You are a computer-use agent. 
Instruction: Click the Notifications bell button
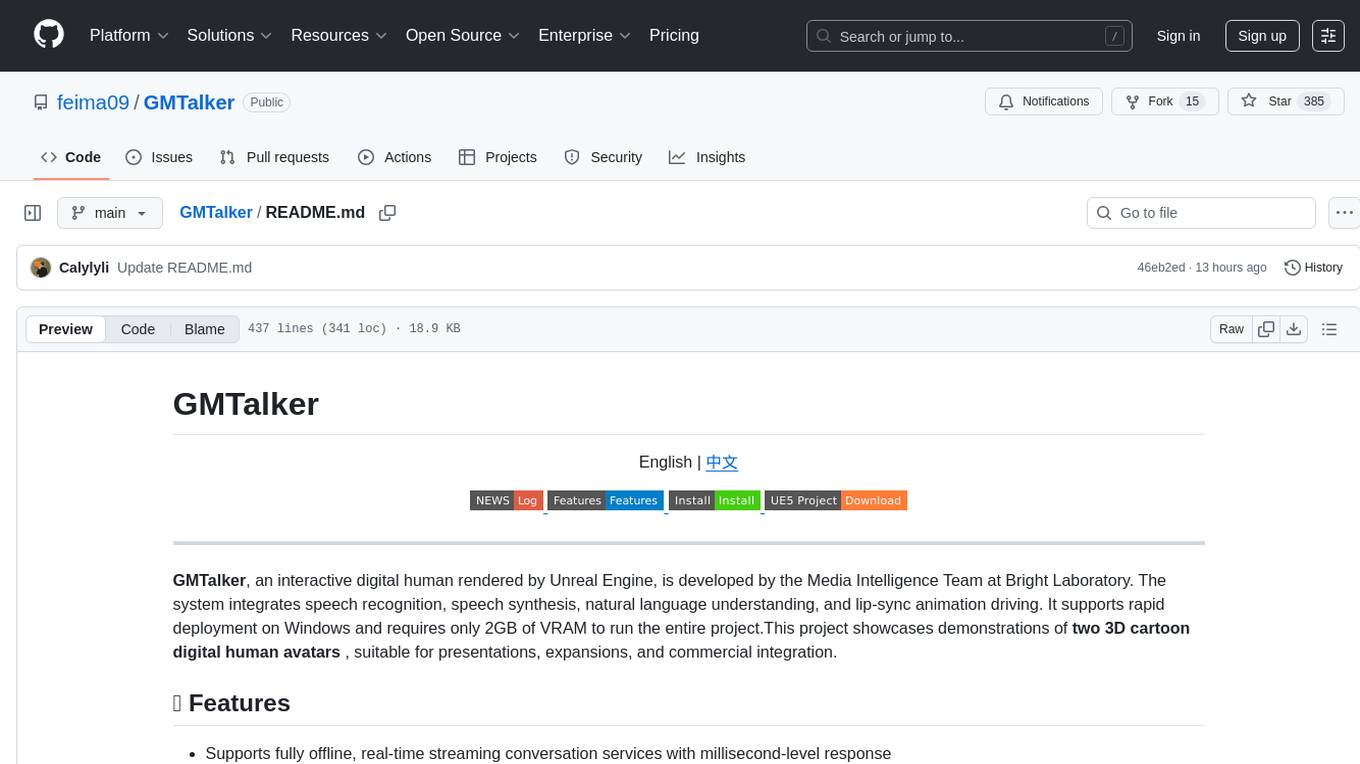(1044, 102)
